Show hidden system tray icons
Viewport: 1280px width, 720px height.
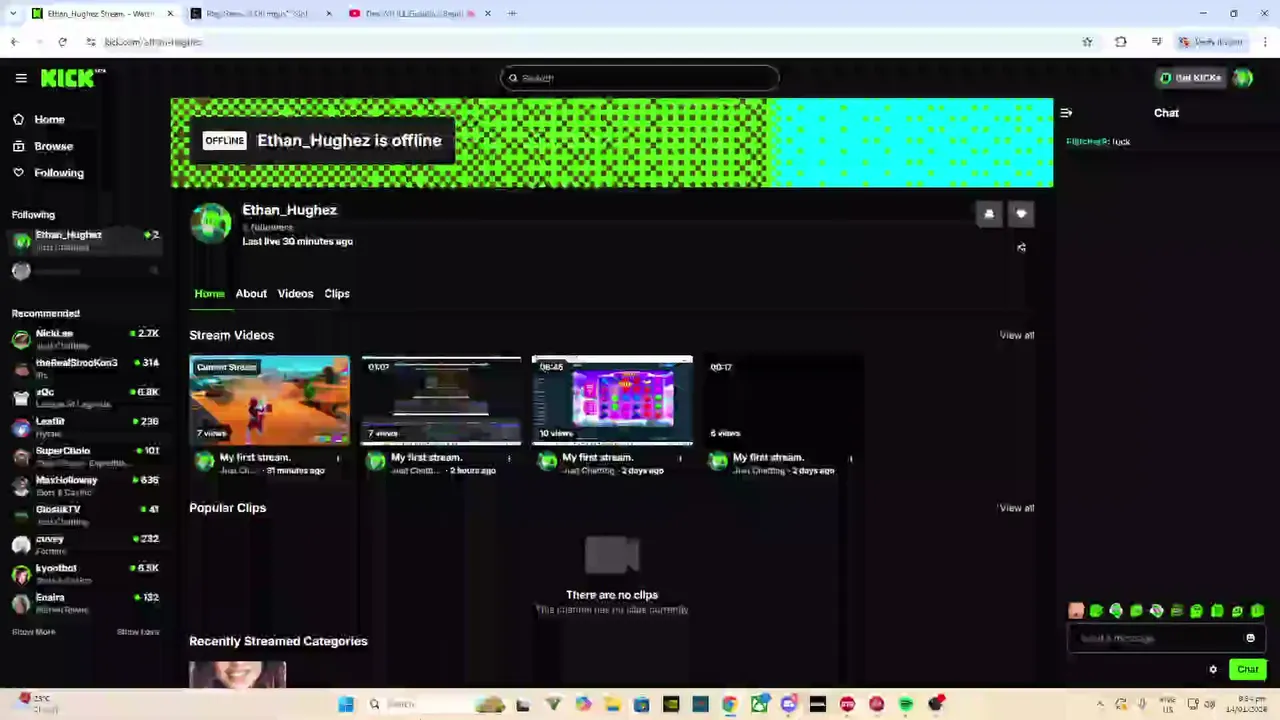pyautogui.click(x=1100, y=704)
